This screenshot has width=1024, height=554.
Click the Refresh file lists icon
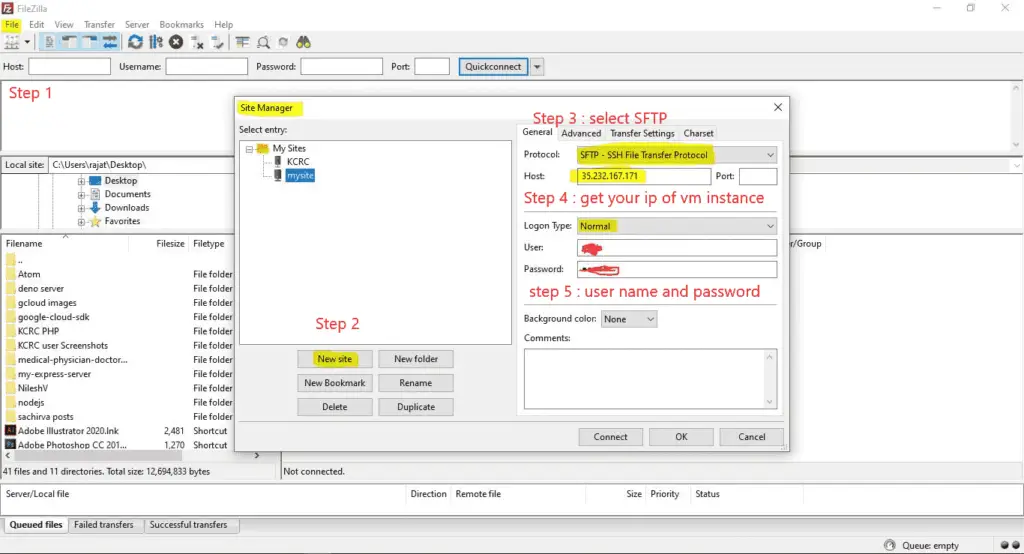135,42
